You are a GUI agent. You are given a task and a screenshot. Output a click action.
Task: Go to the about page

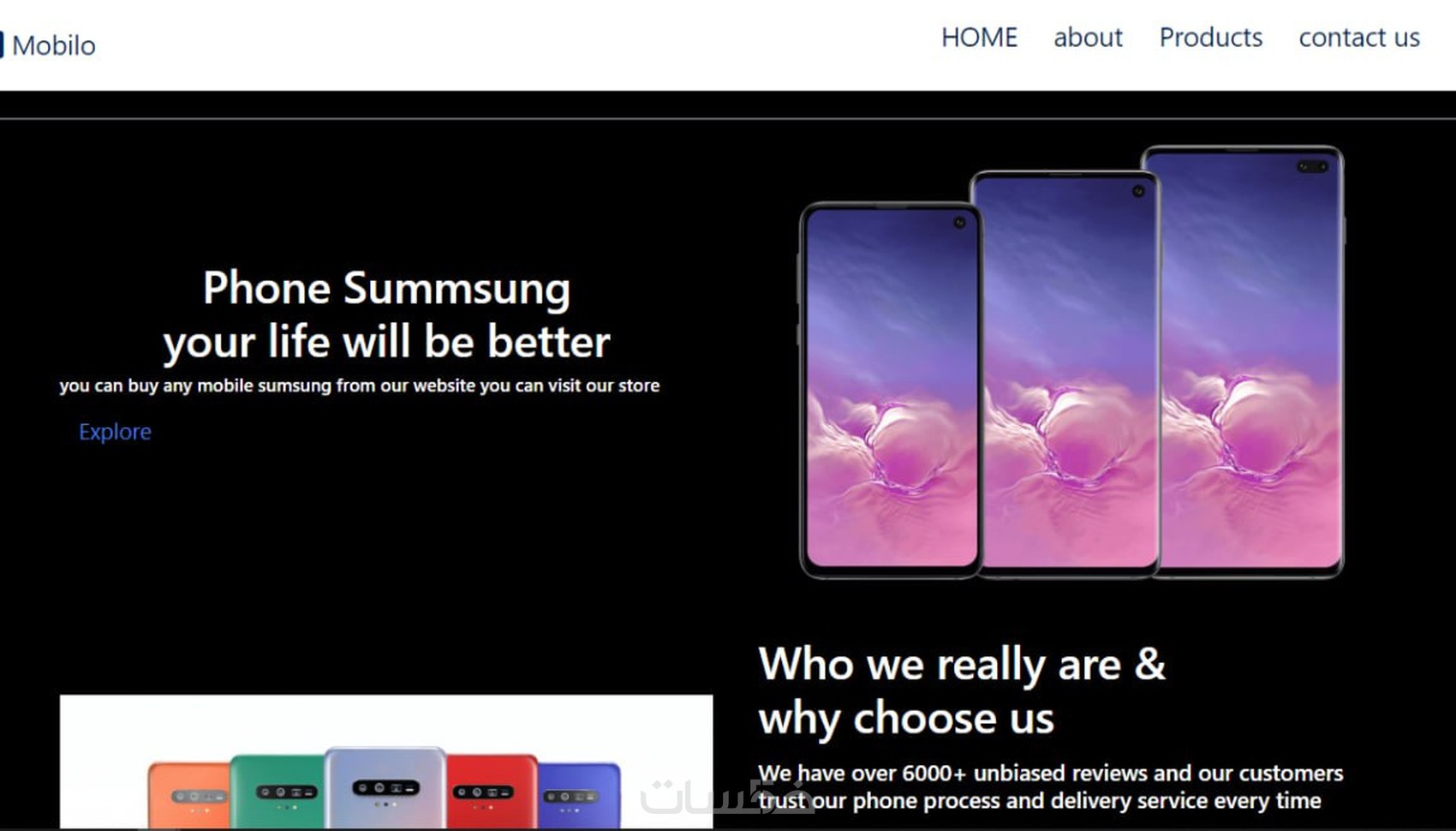pos(1088,38)
